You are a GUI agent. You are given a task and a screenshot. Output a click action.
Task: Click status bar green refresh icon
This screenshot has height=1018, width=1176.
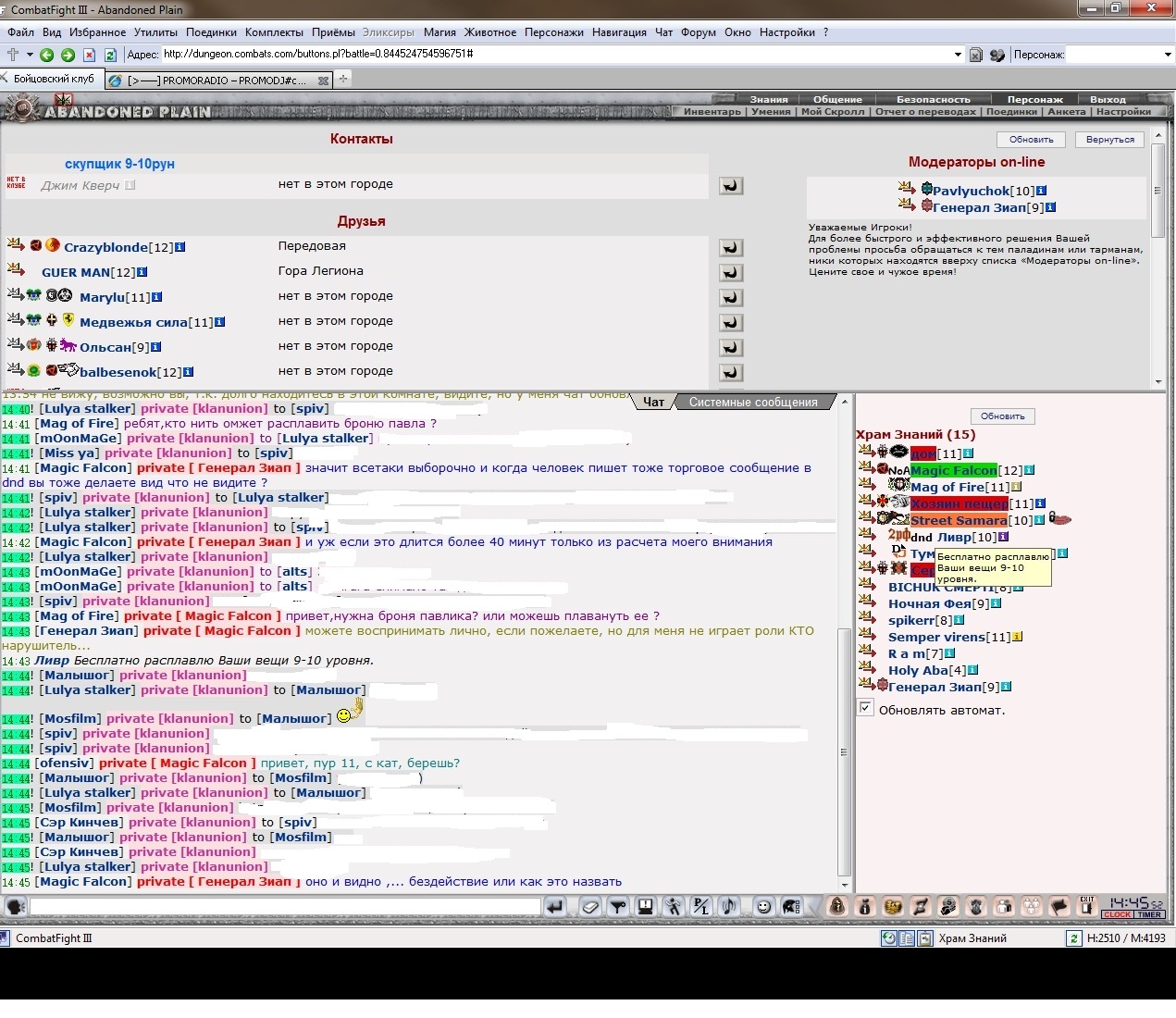click(1073, 938)
